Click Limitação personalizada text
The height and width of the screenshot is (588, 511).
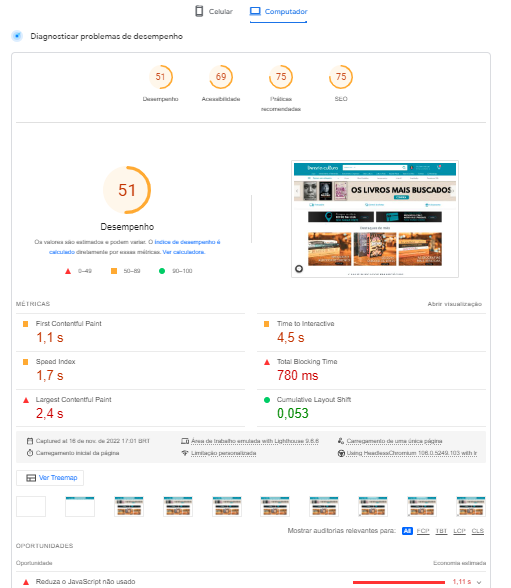pos(223,453)
